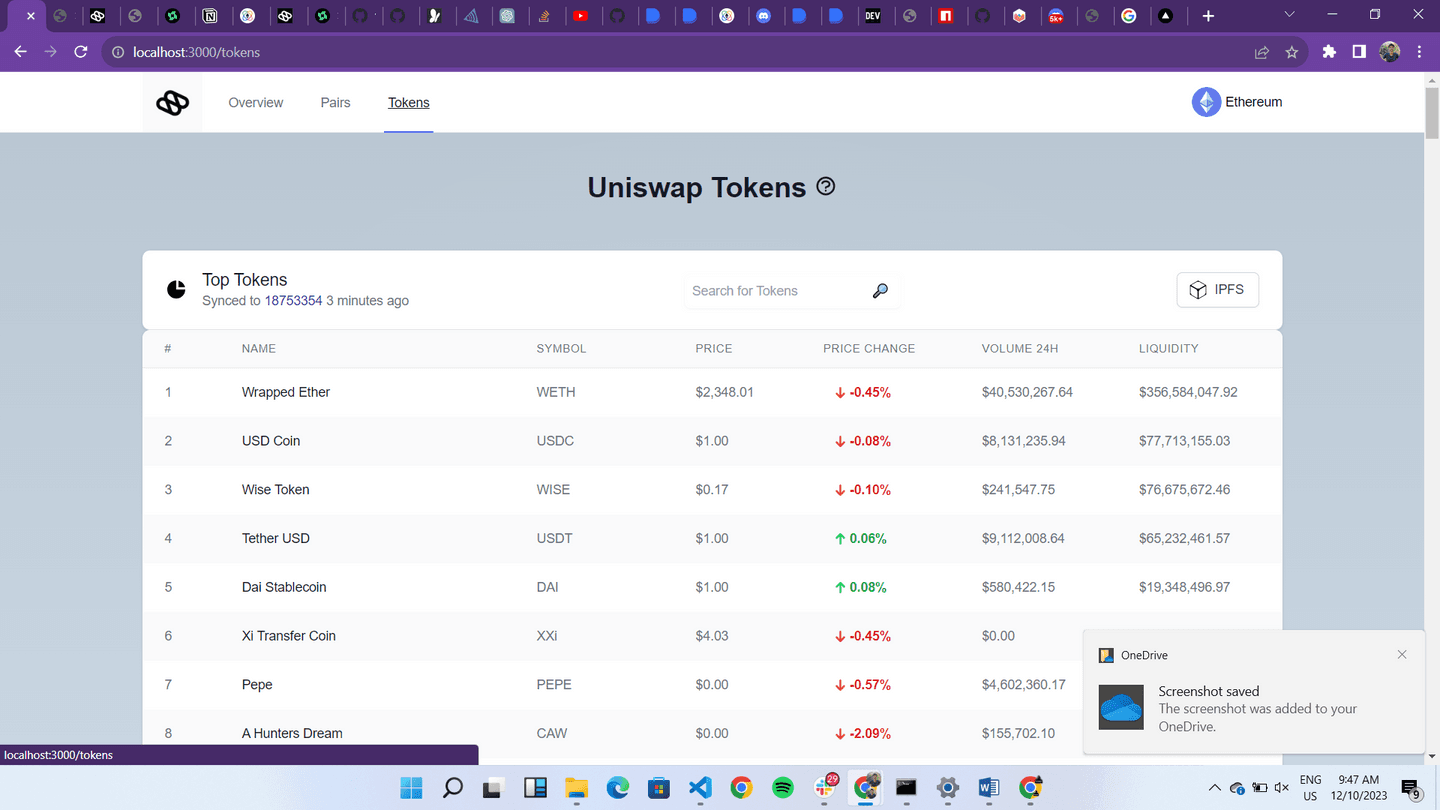
Task: Switch to the Notion browser tab
Action: coord(210,16)
